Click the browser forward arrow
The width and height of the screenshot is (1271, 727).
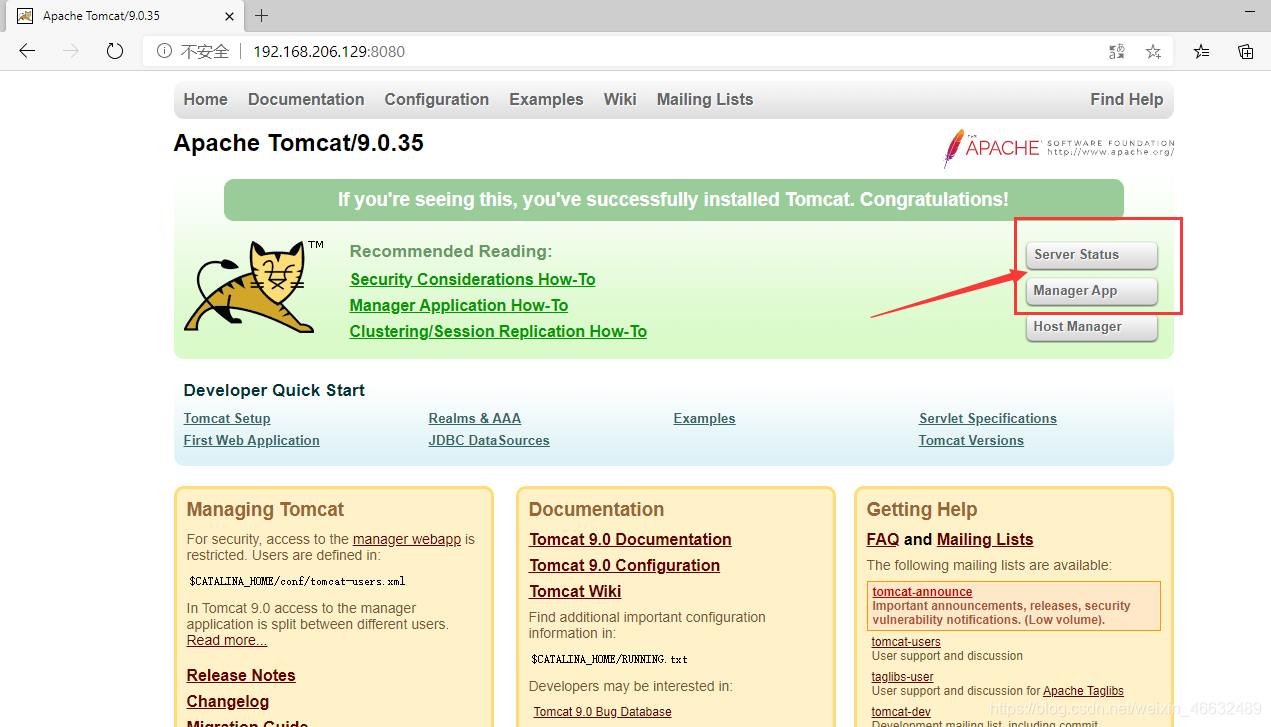pos(70,51)
